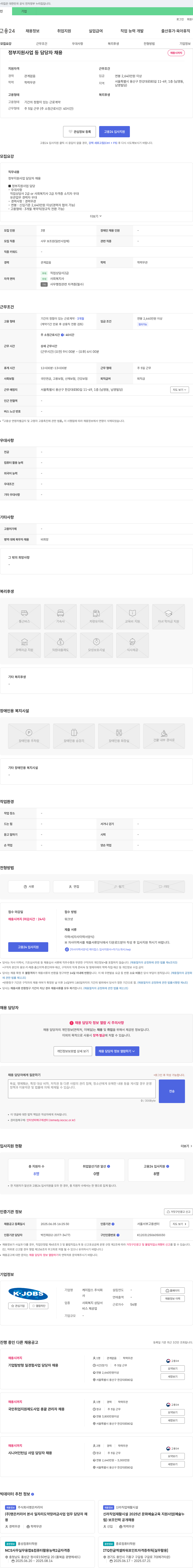193x1568 pixels.
Task: Open 기업발전형 일경험사업 담당자 채용 posting
Action: (x=33, y=1365)
